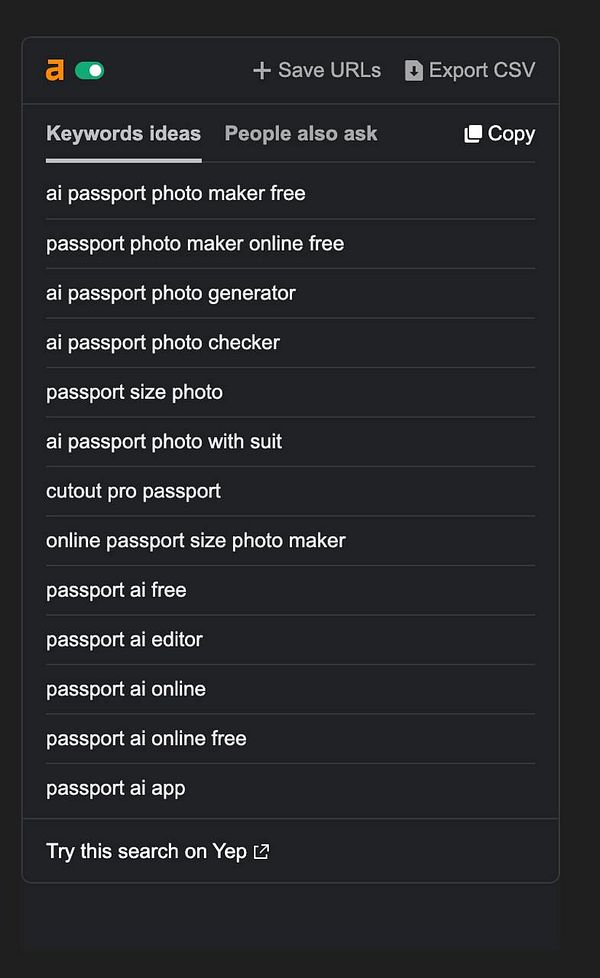The image size is (600, 978).
Task: Select "online passport size photo maker" keyword
Action: click(x=196, y=540)
